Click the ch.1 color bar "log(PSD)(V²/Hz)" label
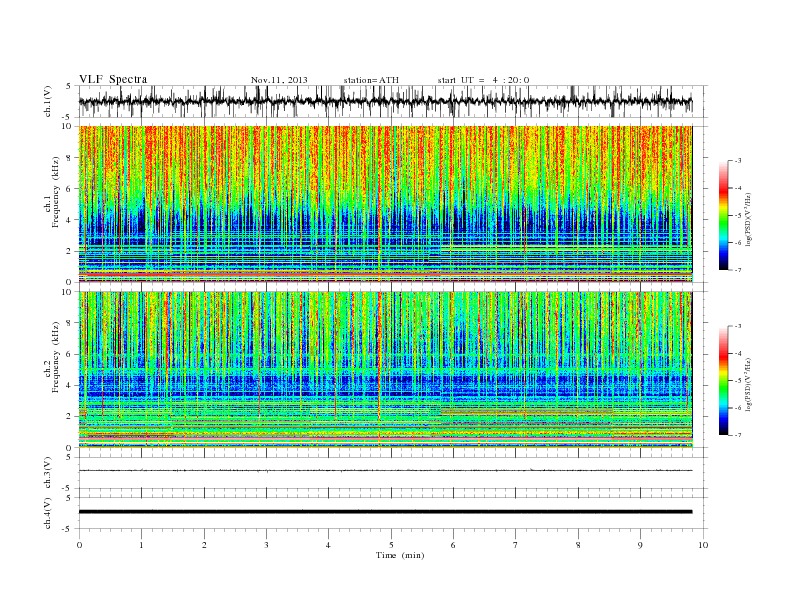Image resolution: width=792 pixels, height=612 pixels. click(749, 219)
